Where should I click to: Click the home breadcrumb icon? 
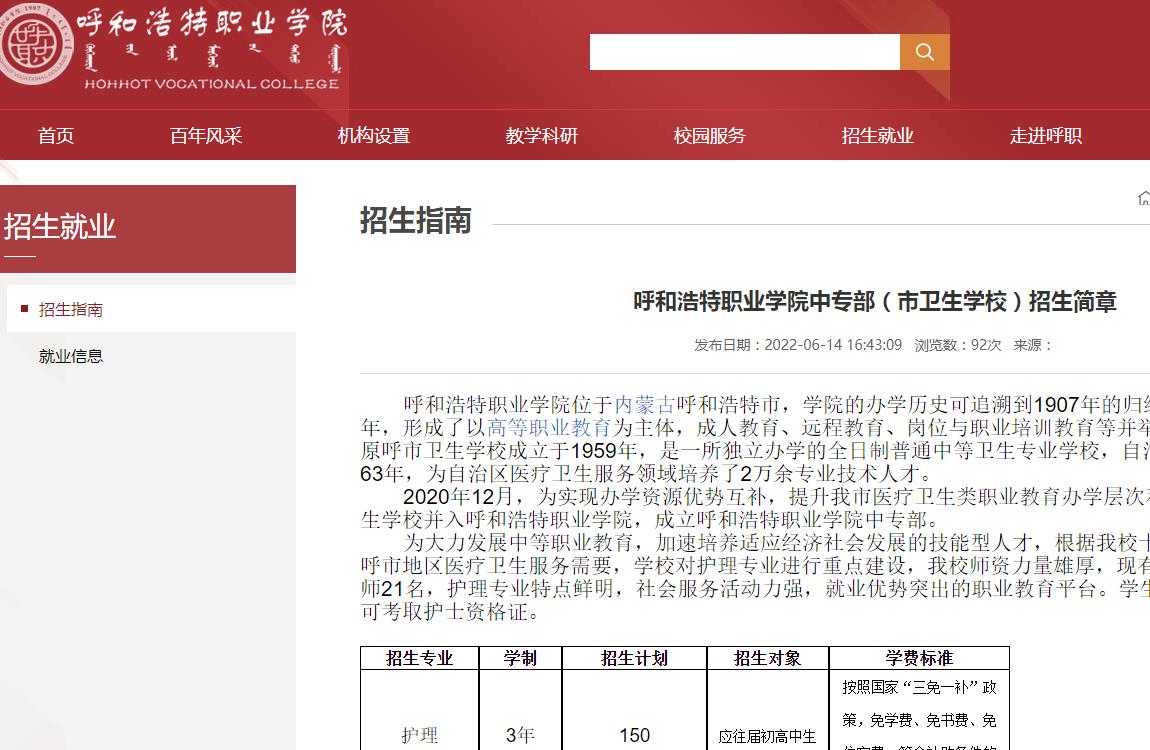pos(1144,199)
